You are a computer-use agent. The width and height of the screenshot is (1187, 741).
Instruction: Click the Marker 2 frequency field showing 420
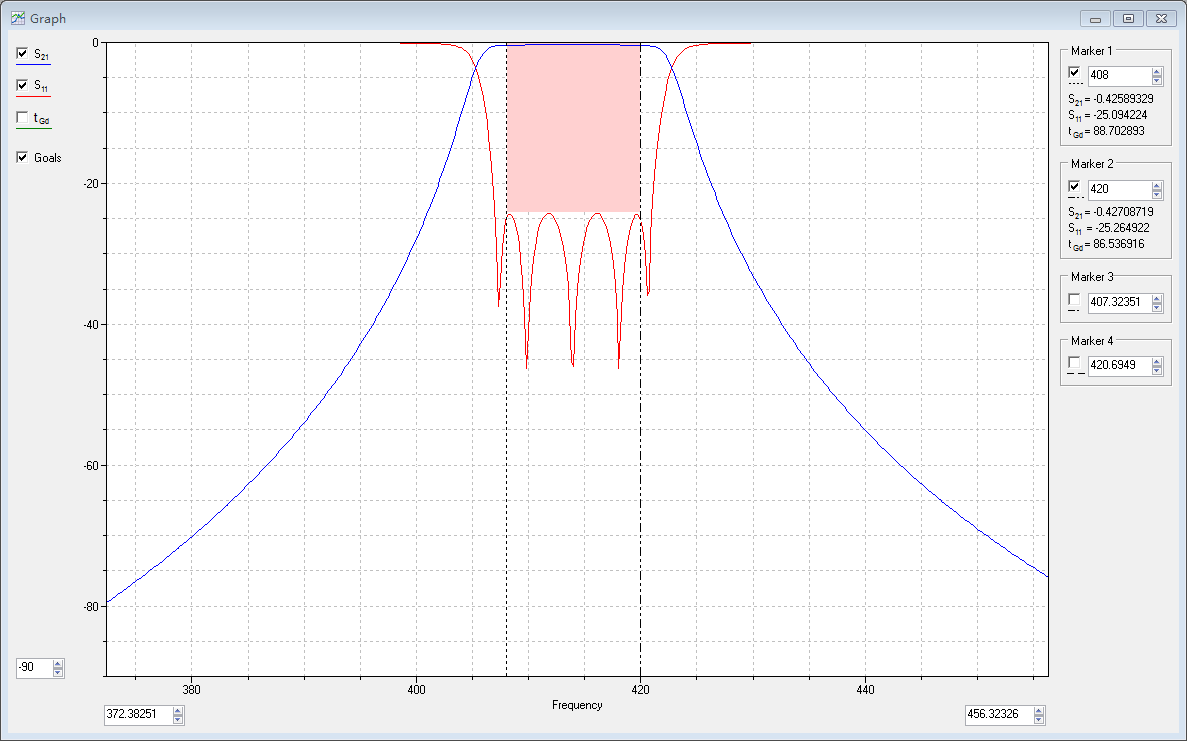pyautogui.click(x=1118, y=190)
